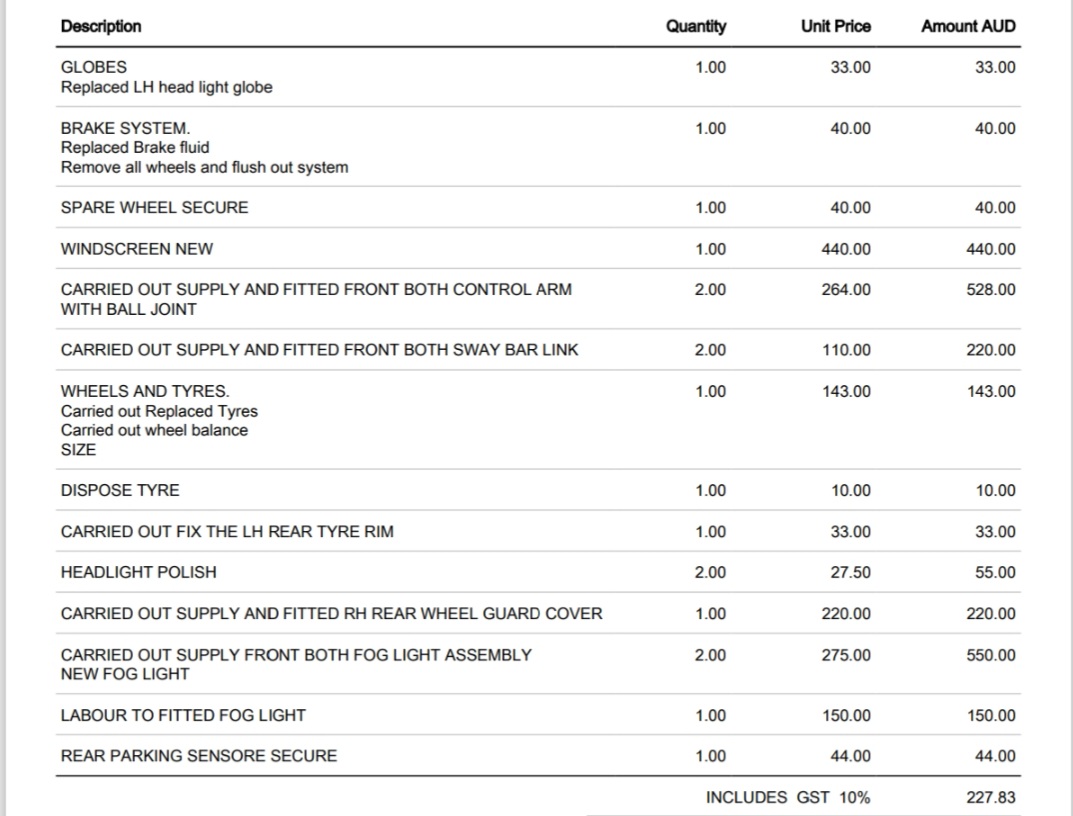Click the Unit Price column header
This screenshot has height=816, width=1073.
click(835, 26)
